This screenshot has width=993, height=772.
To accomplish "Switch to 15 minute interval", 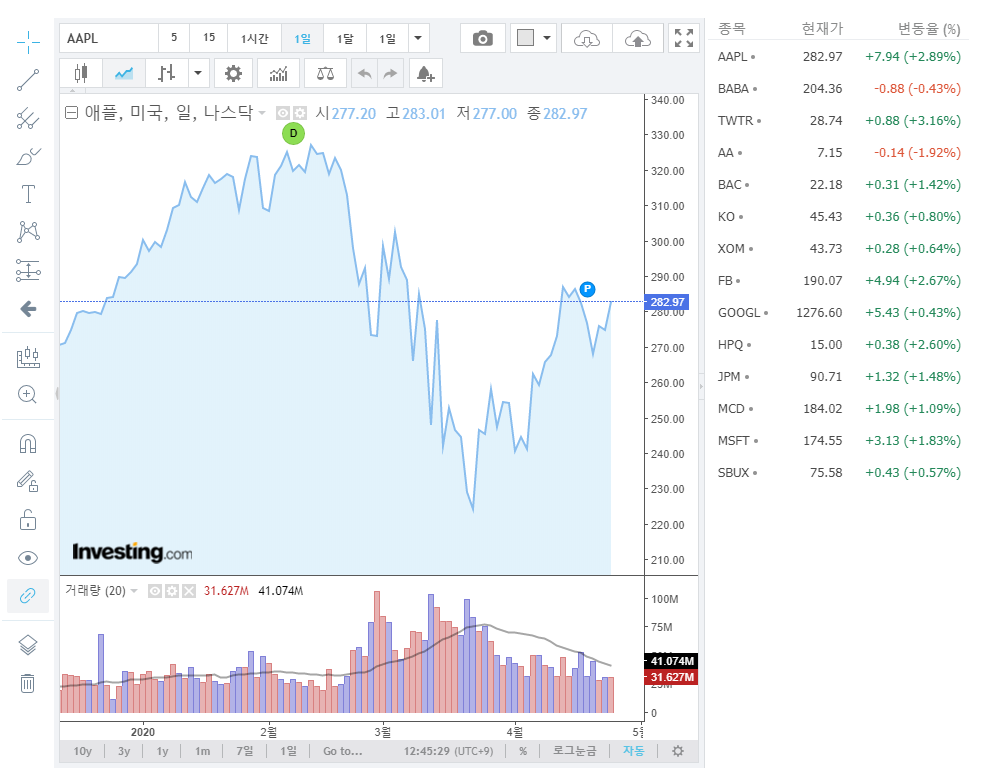I will point(209,38).
